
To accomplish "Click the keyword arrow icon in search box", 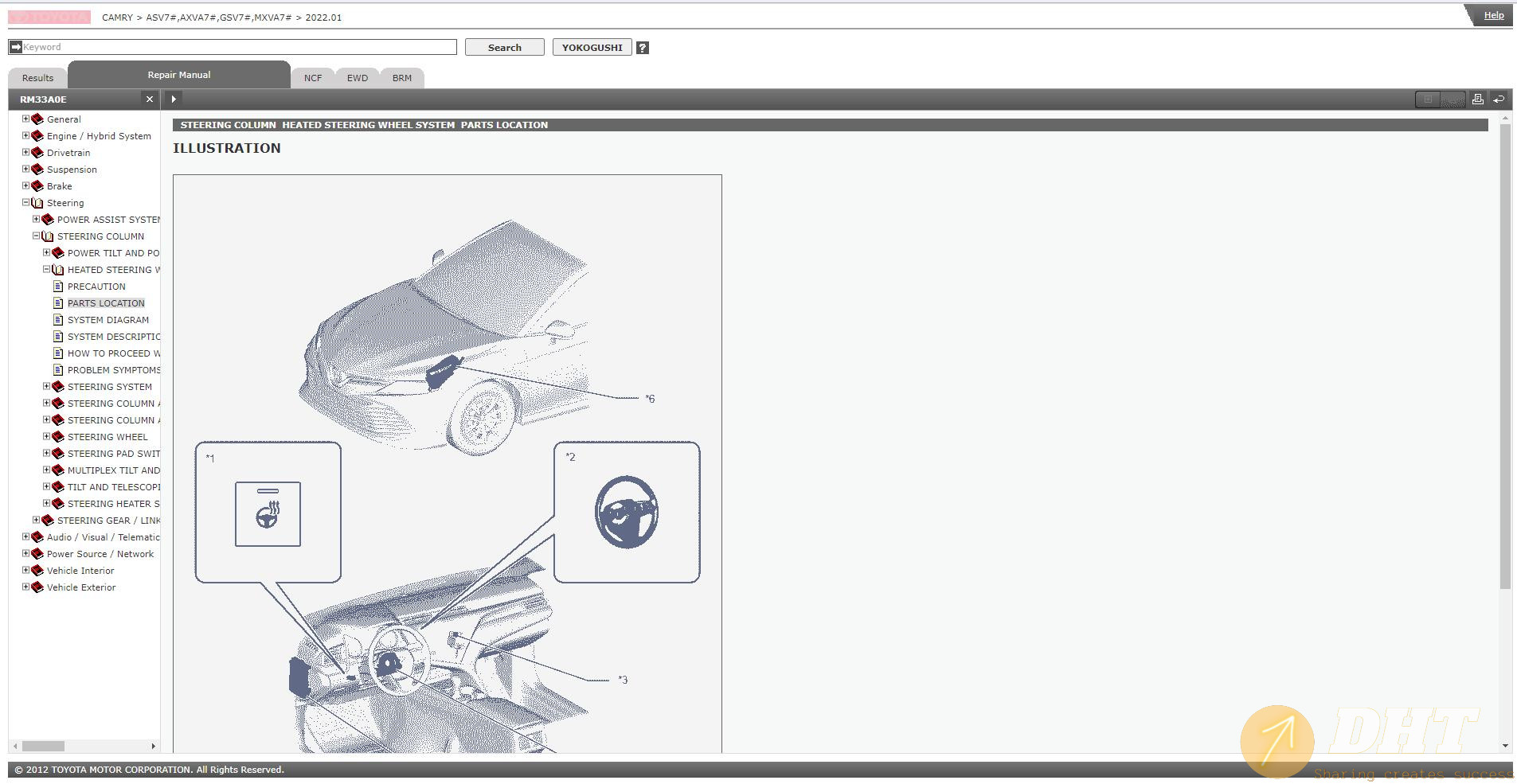I will 15,47.
